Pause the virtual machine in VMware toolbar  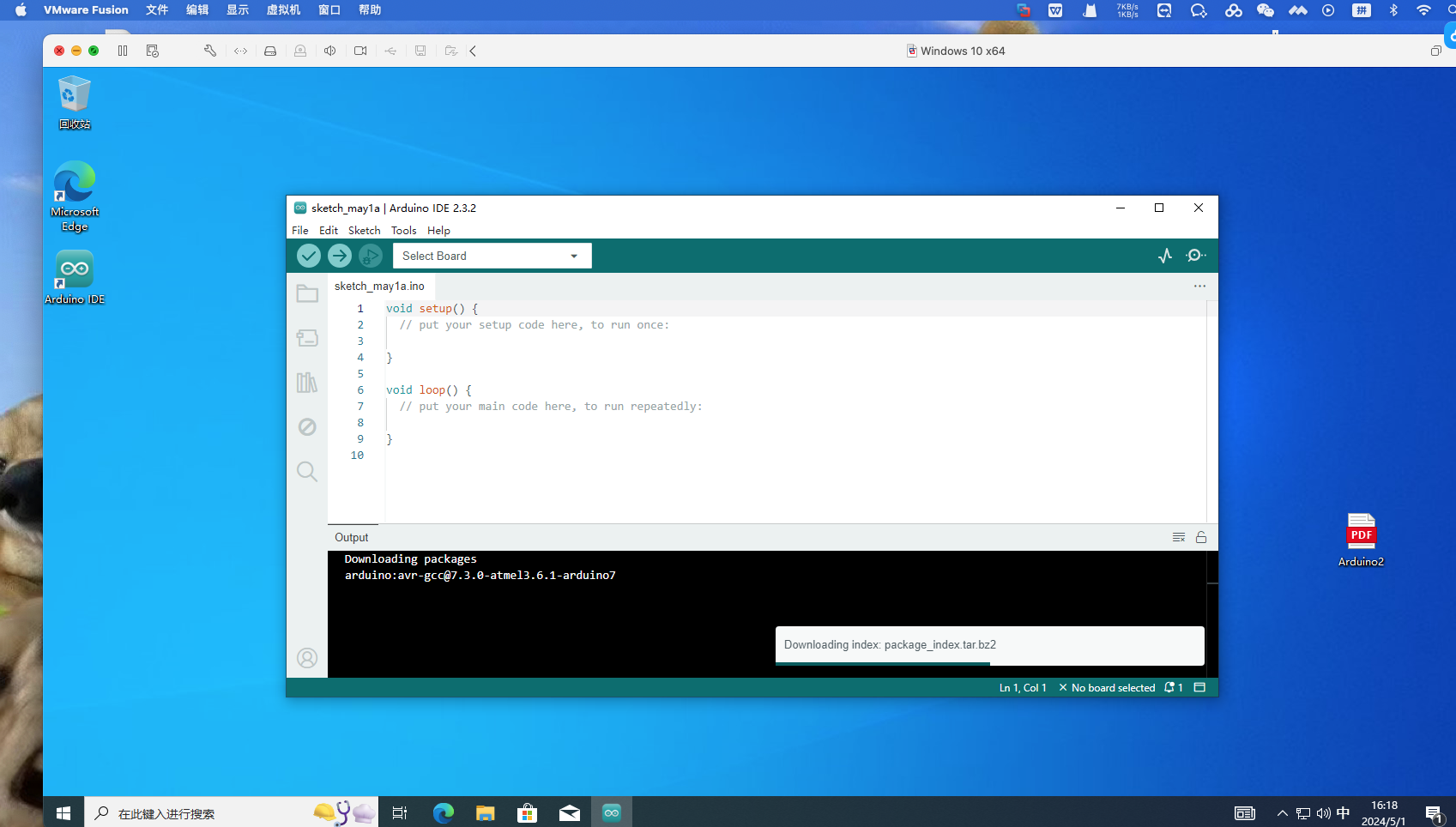(x=123, y=51)
